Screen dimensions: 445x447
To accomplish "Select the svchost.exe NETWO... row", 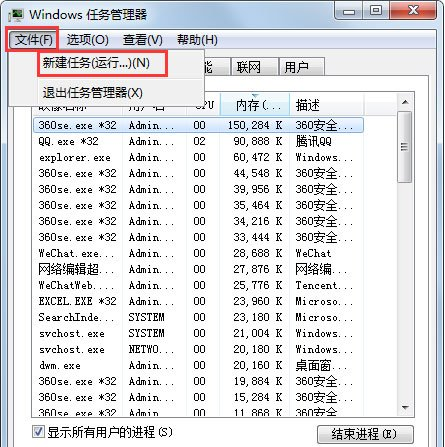I will click(x=198, y=349).
